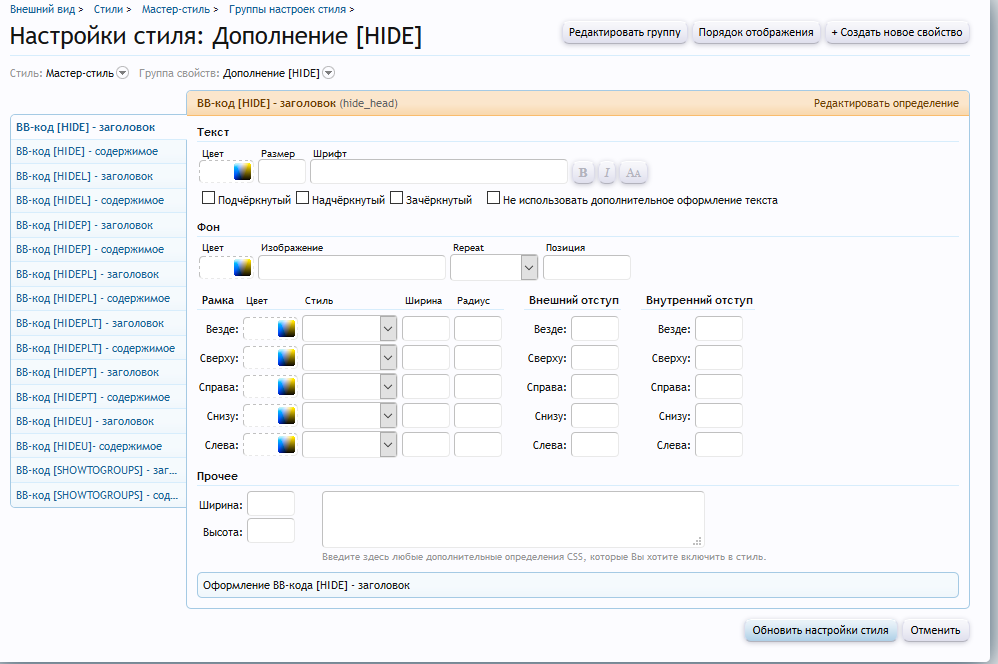Click the Italic text style icon
Viewport: 998px width, 664px height.
[607, 173]
